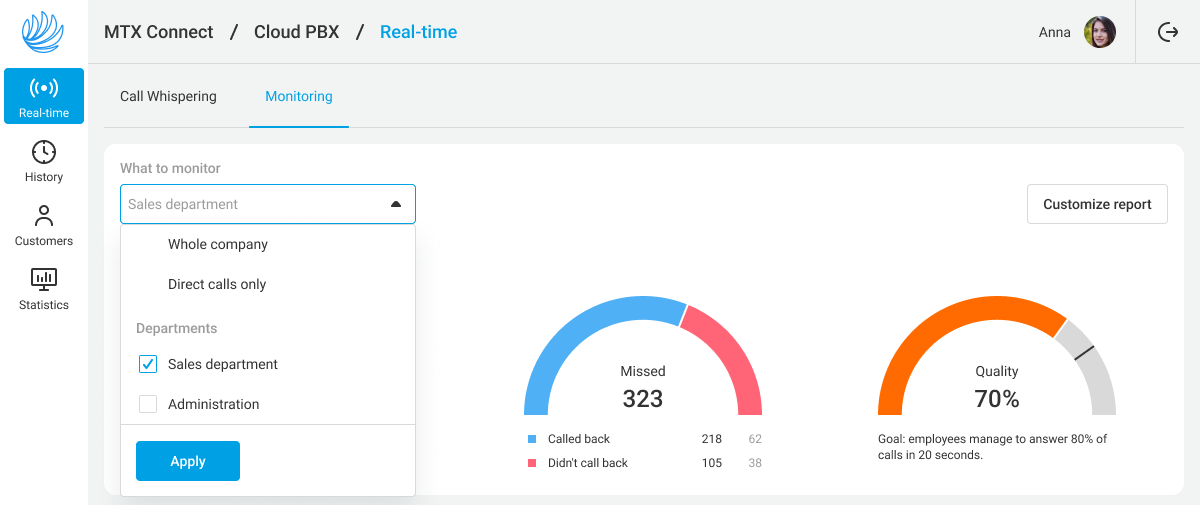The image size is (1200, 505).
Task: Select the Monitoring tab
Action: click(x=299, y=97)
